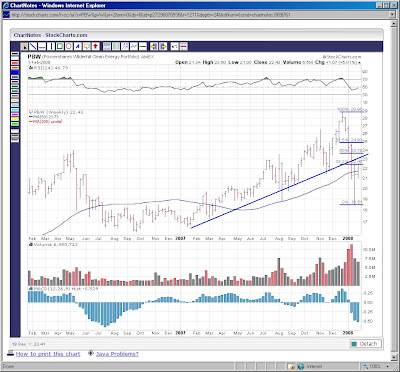Click the yellow left-arrow toolbar icon
This screenshot has width=400, height=372.
[154, 46]
